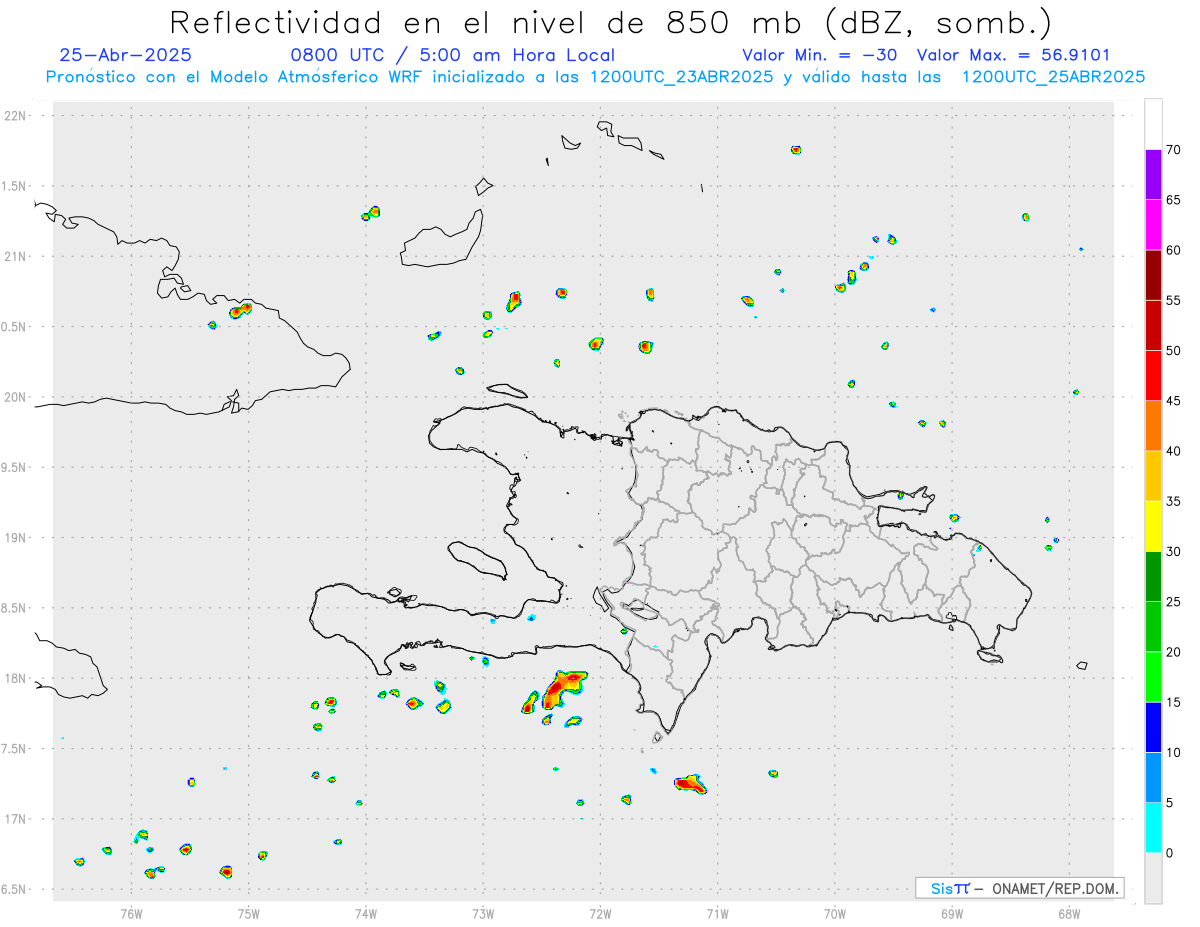Click the colorbar value label '35'
Viewport: 1200px width, 927px height.
(x=1174, y=501)
